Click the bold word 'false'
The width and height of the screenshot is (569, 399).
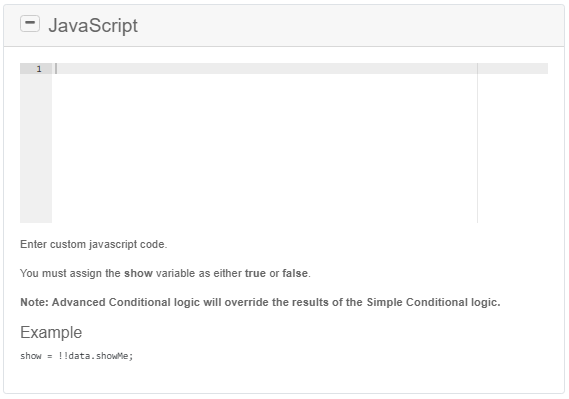click(295, 273)
